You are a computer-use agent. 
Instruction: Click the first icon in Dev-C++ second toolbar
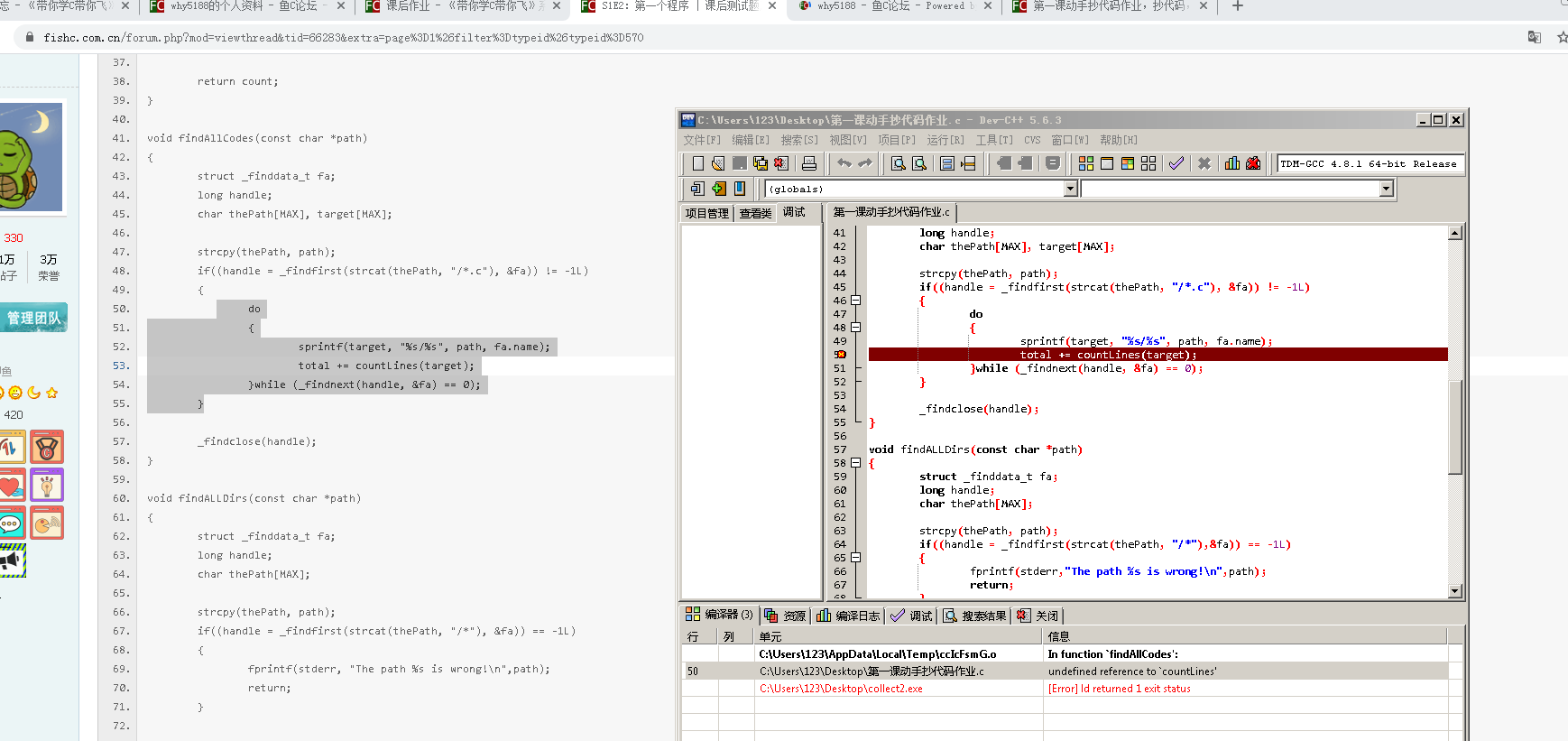tap(697, 189)
